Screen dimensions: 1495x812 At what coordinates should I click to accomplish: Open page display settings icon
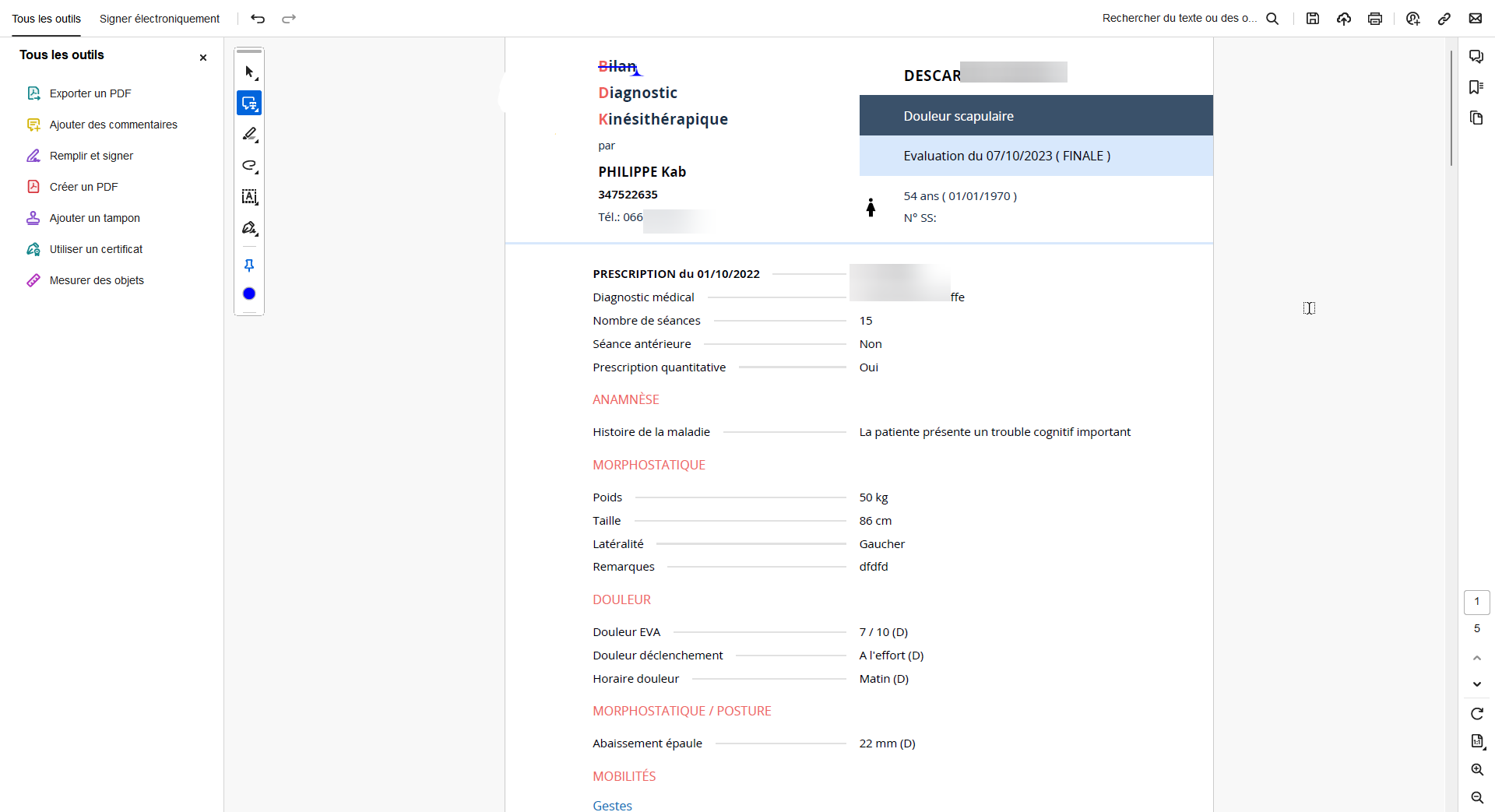(x=1477, y=741)
